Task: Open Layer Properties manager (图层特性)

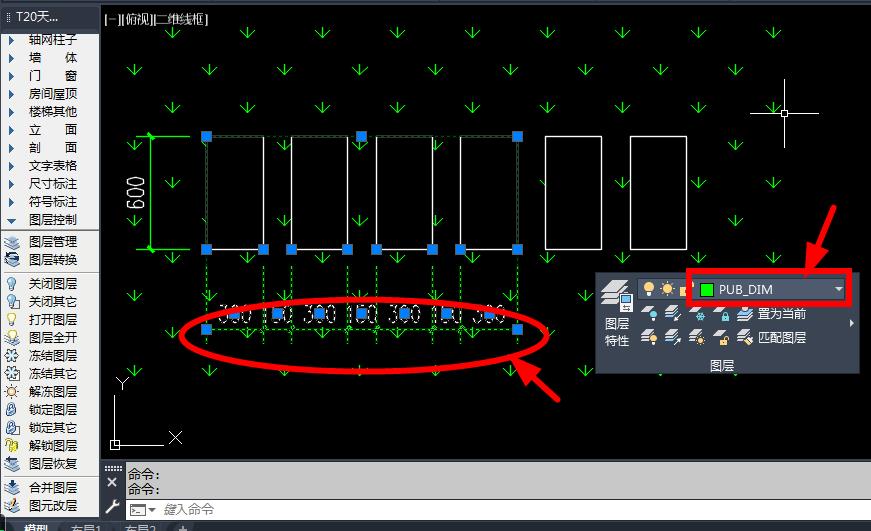Action: tap(617, 313)
